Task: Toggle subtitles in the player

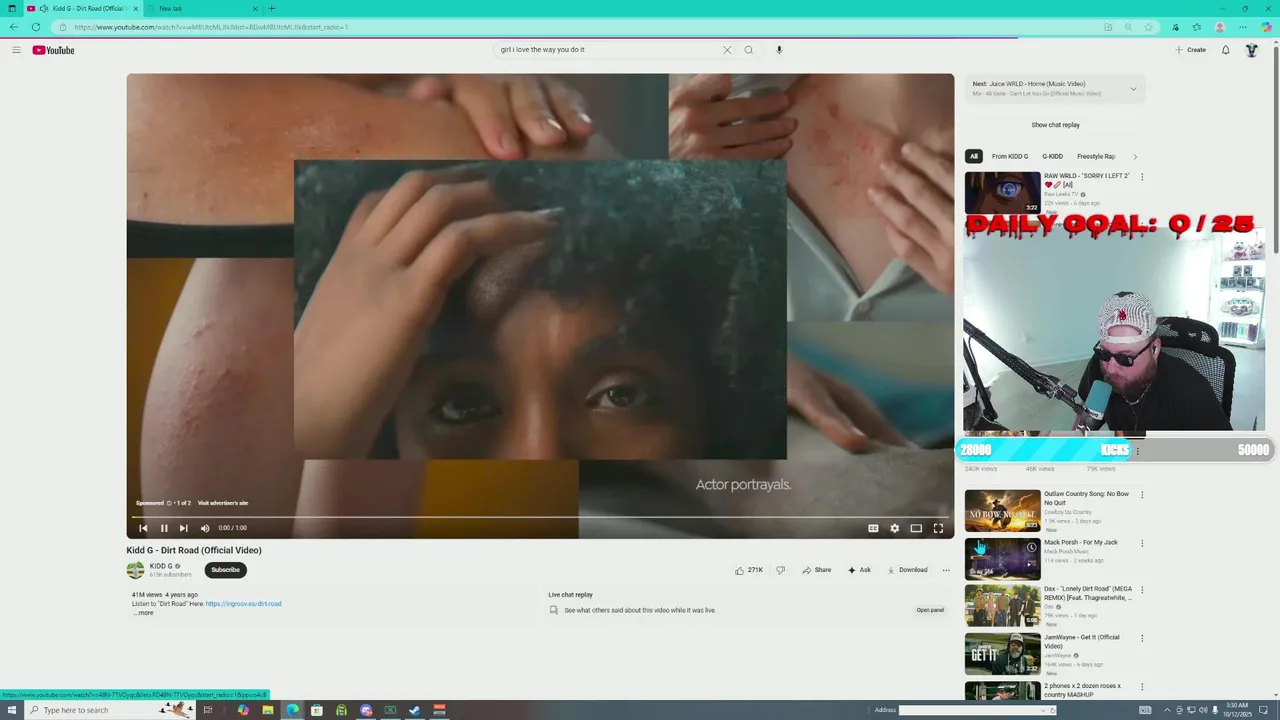Action: pos(873,528)
